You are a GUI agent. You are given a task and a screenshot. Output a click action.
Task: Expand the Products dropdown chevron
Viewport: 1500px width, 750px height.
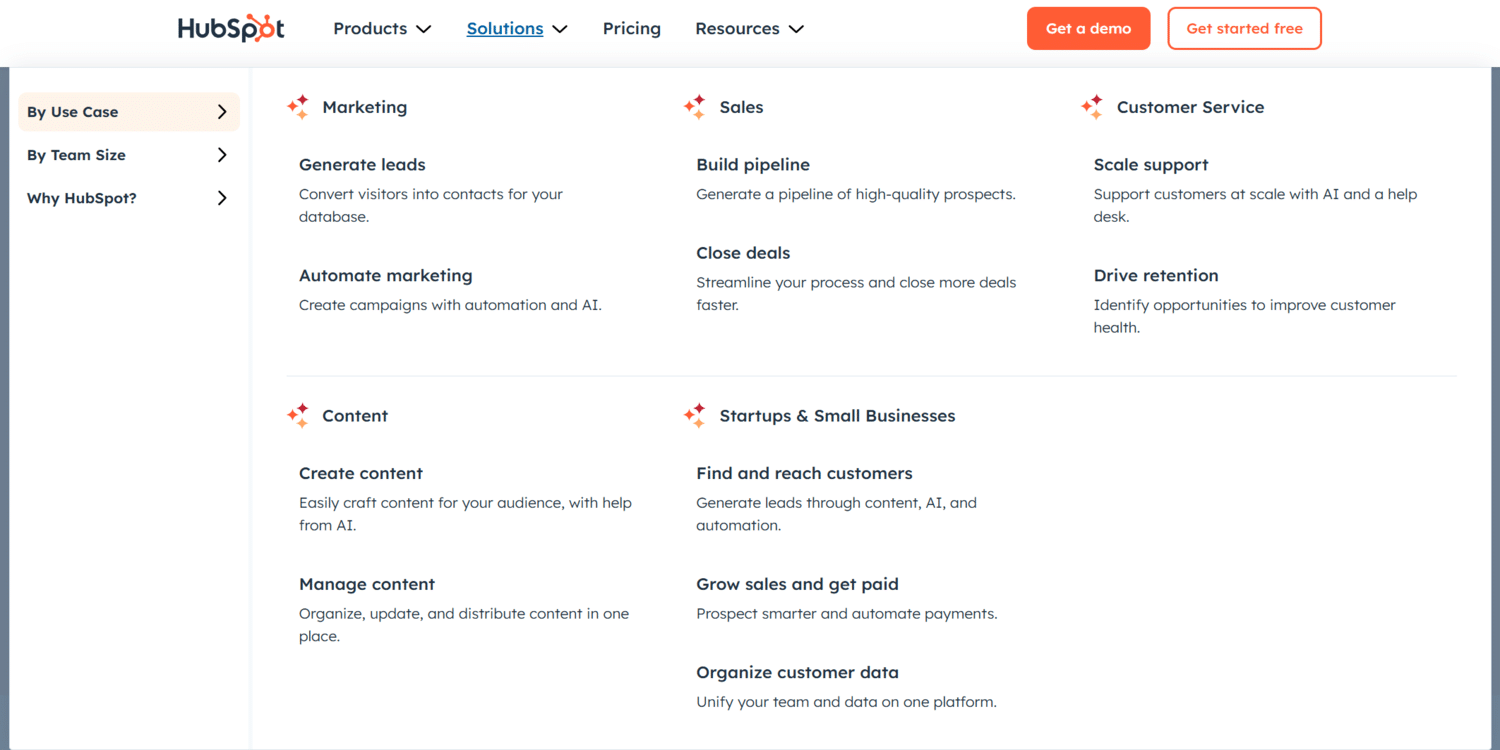[x=424, y=29]
